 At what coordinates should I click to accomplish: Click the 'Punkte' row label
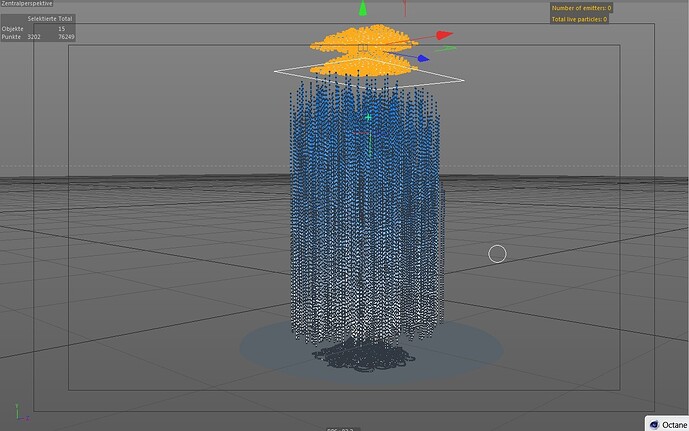pos(11,37)
